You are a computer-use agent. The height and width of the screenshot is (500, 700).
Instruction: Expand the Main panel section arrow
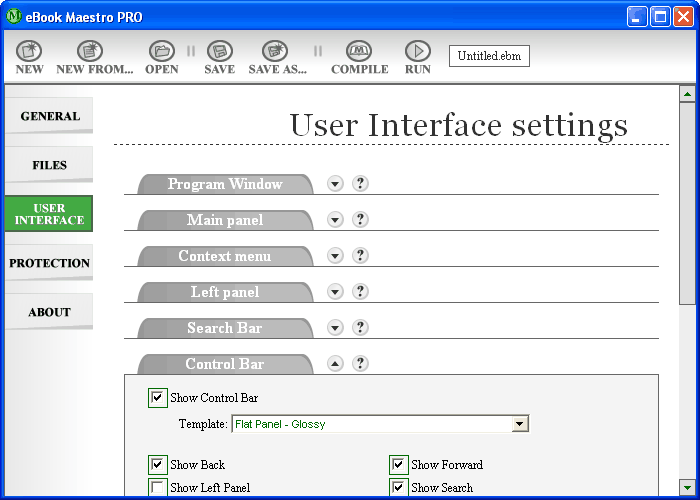pyautogui.click(x=336, y=220)
